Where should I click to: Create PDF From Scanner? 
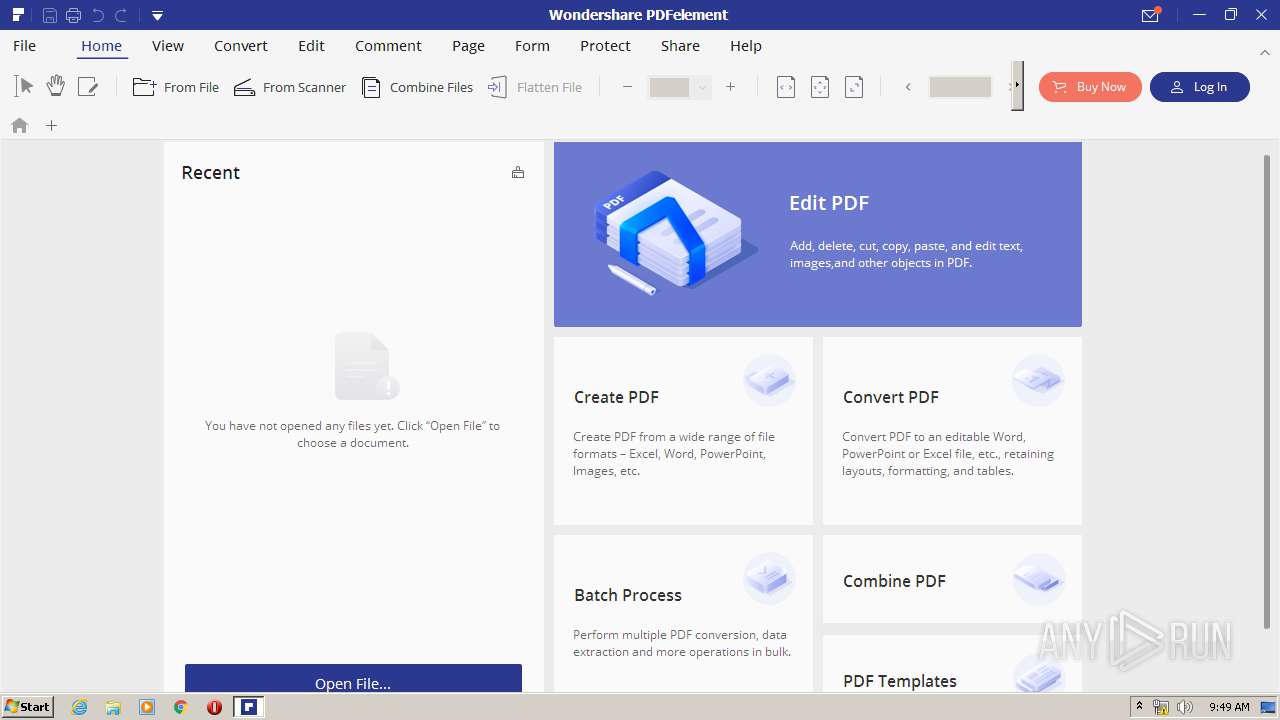tap(290, 87)
